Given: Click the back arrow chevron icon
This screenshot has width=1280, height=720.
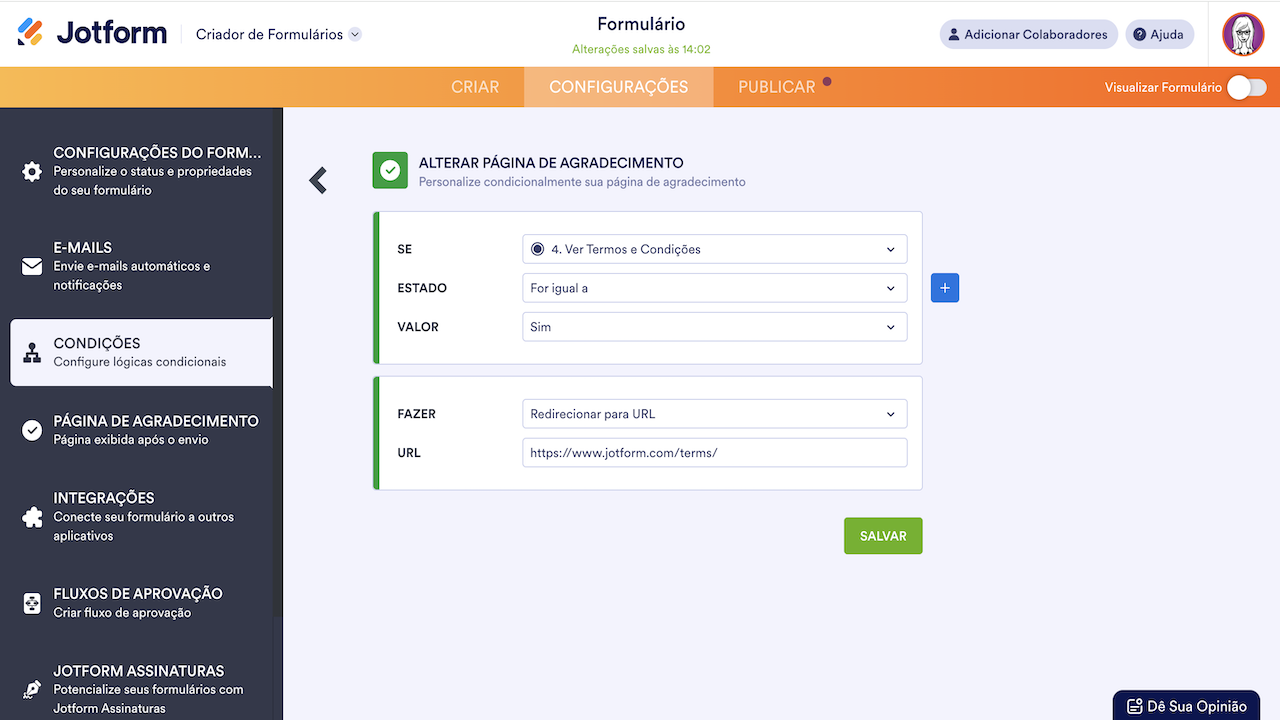Looking at the screenshot, I should pyautogui.click(x=318, y=180).
